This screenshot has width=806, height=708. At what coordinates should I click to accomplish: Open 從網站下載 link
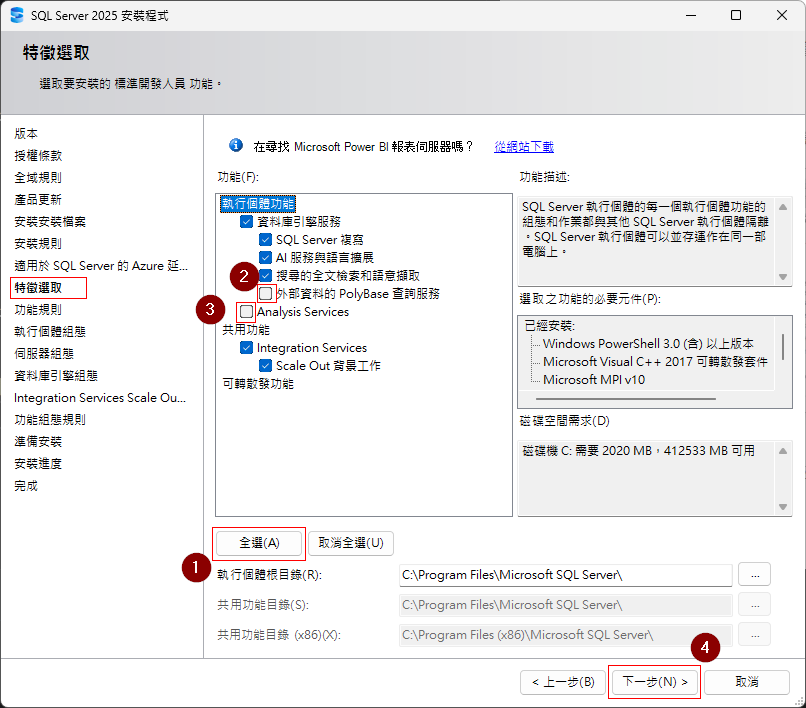pos(524,147)
